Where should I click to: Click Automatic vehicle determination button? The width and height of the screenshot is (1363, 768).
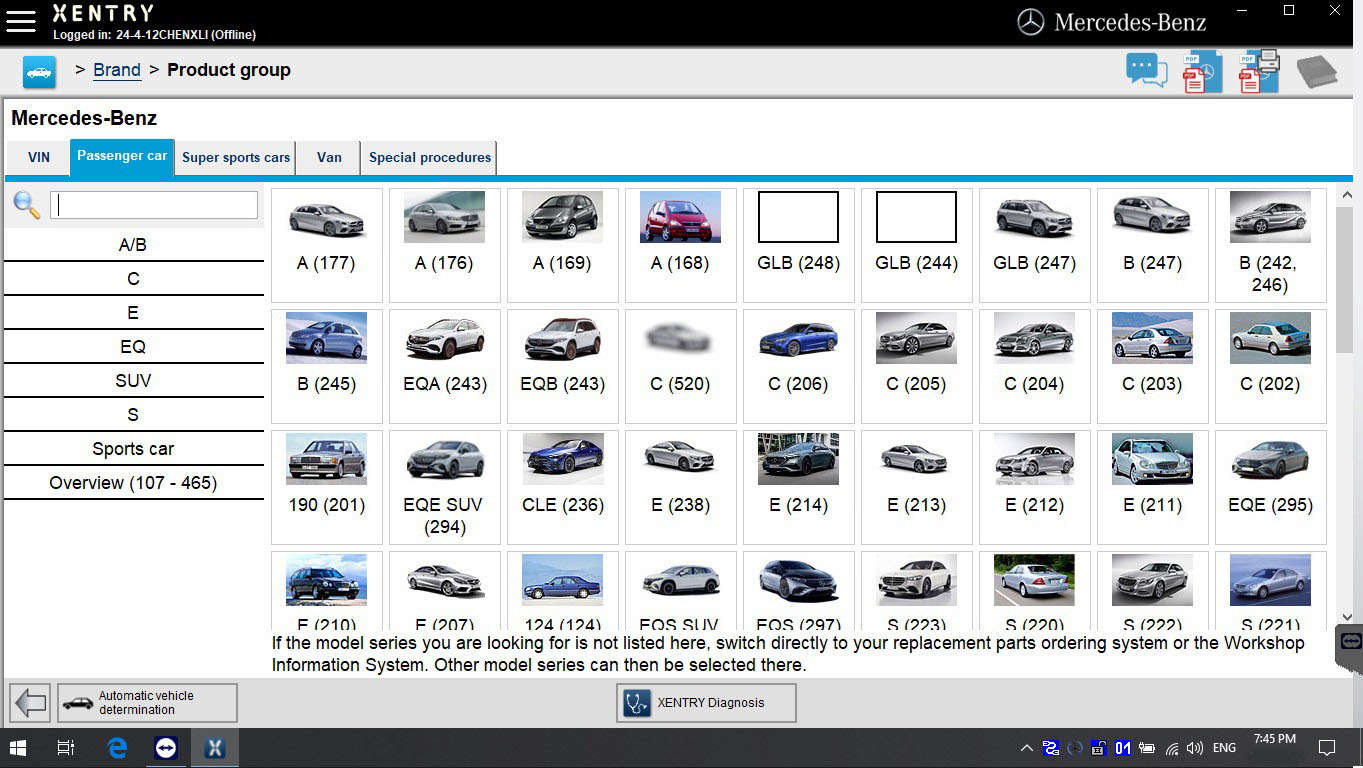tap(148, 703)
